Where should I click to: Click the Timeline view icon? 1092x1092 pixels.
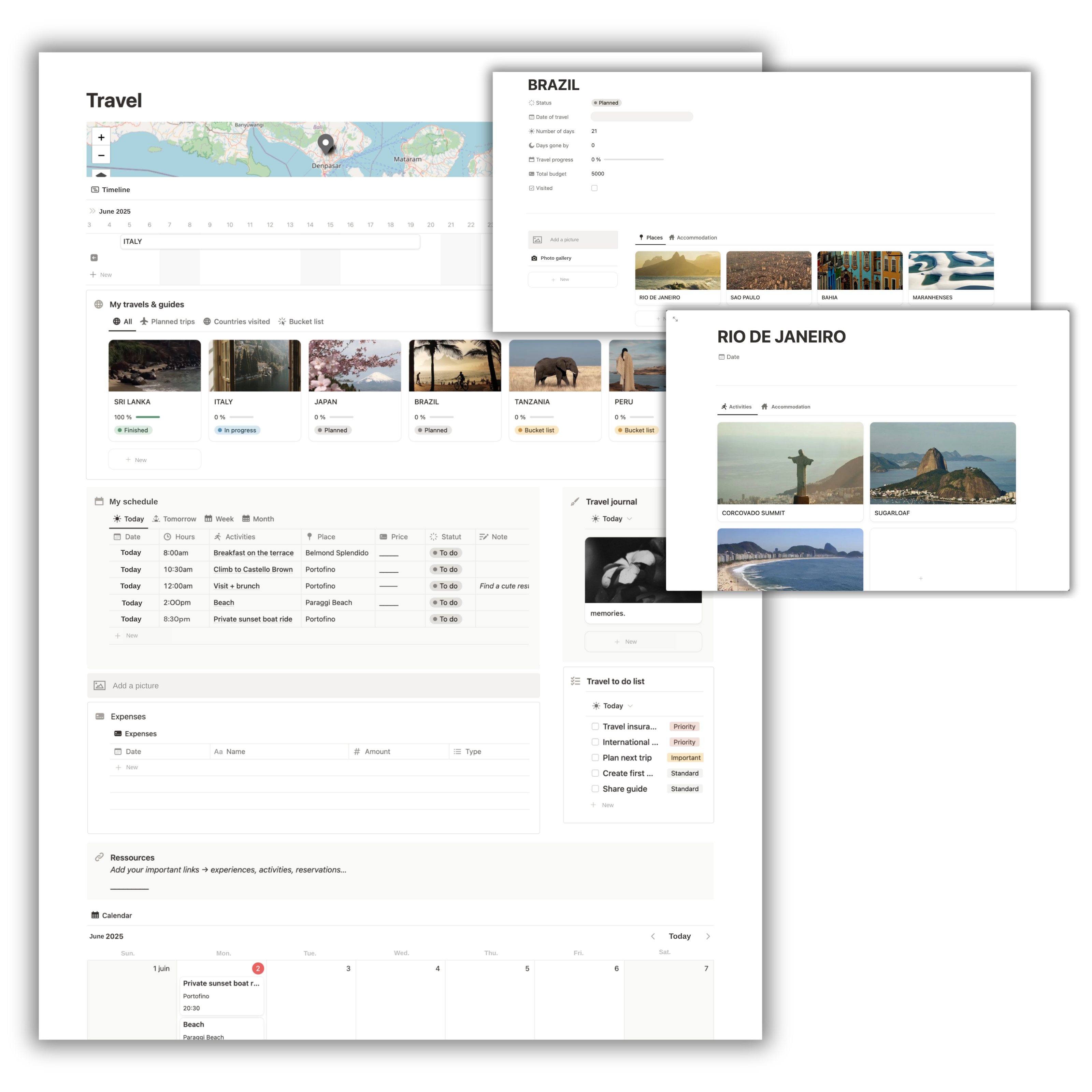pyautogui.click(x=95, y=190)
